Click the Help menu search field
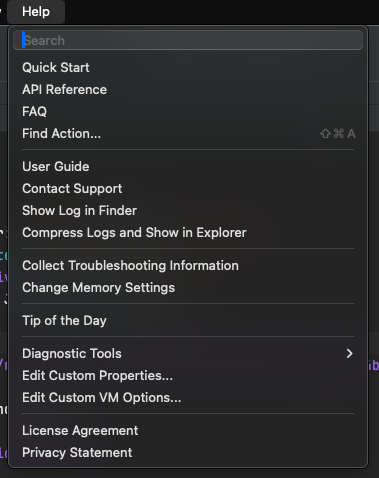 point(188,40)
